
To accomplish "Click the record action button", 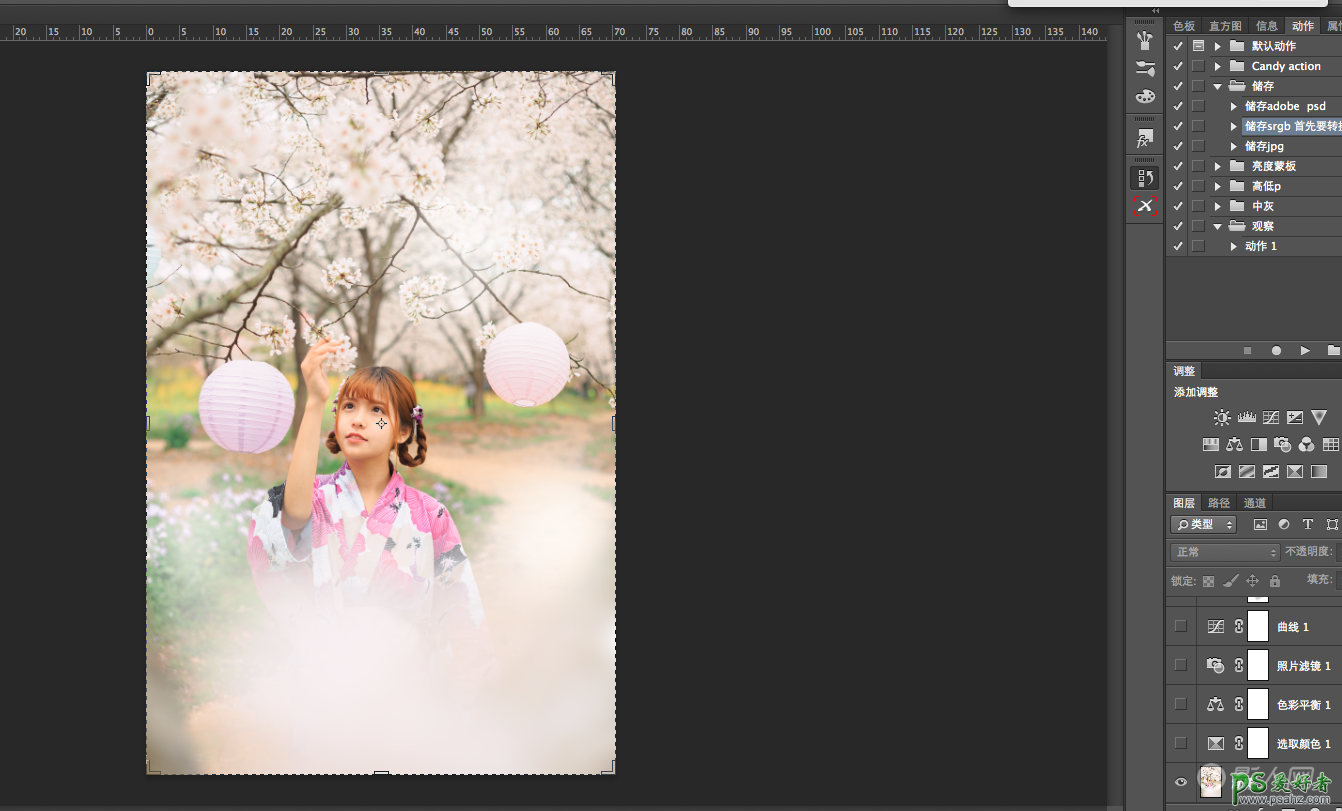I will point(1276,351).
